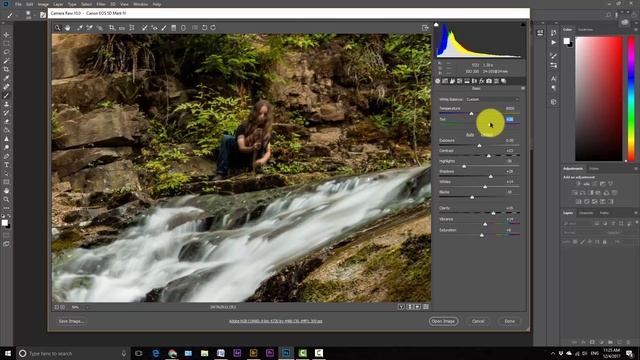Click the hue strip in Color panel
The image size is (640, 360).
(631, 99)
